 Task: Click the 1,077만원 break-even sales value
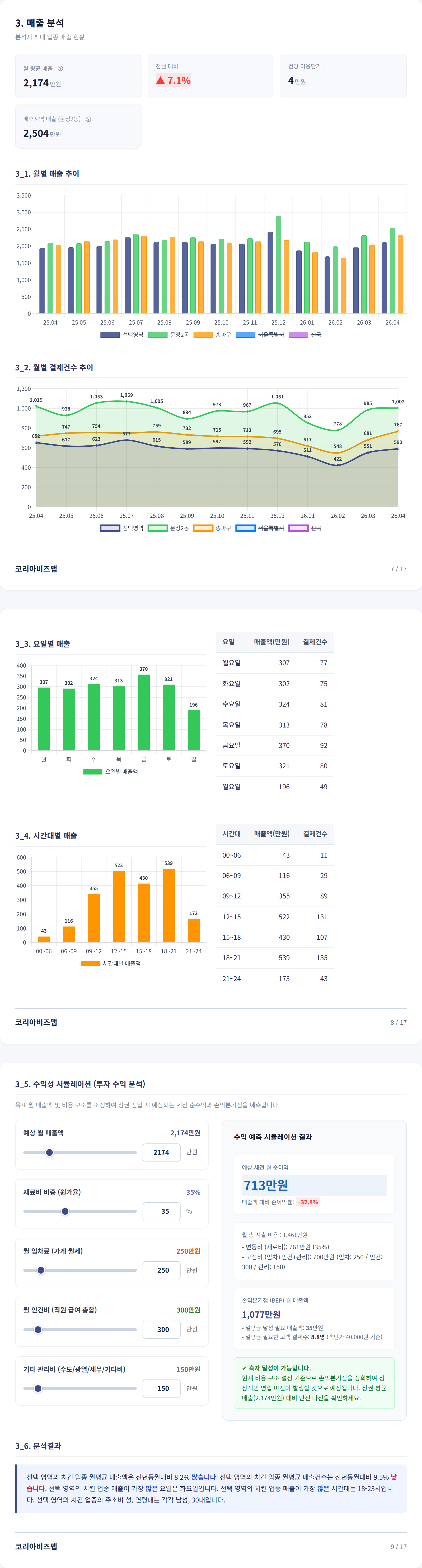[x=261, y=1314]
